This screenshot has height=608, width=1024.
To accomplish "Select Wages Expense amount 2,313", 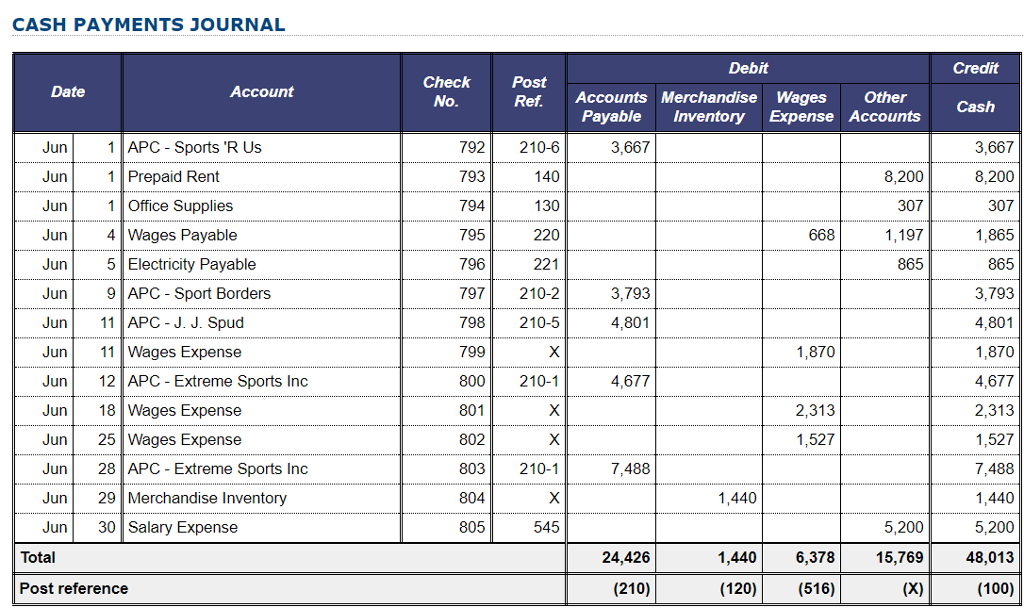I will 815,411.
